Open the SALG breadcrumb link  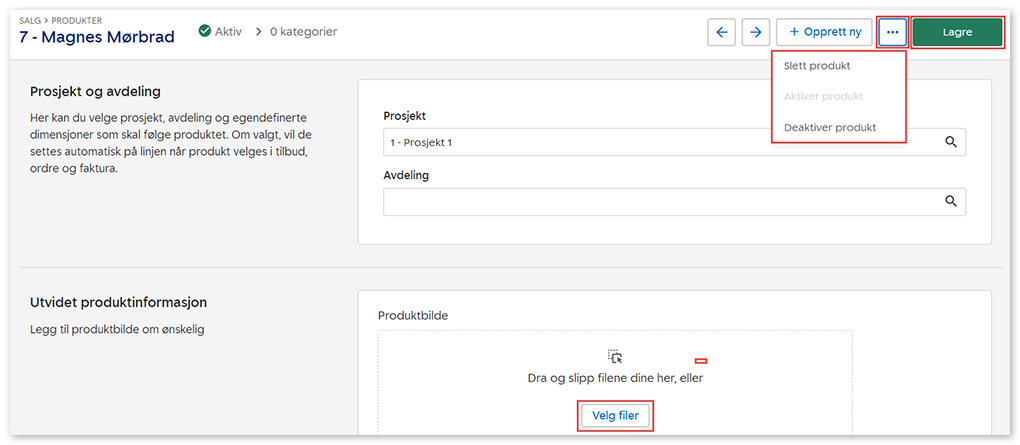coord(31,20)
